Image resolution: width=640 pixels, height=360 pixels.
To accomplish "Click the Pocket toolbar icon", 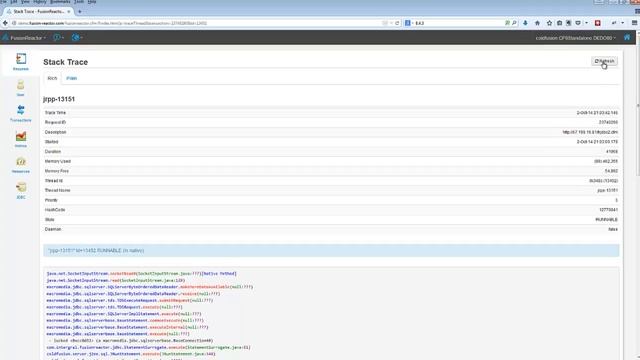I will [578, 23].
